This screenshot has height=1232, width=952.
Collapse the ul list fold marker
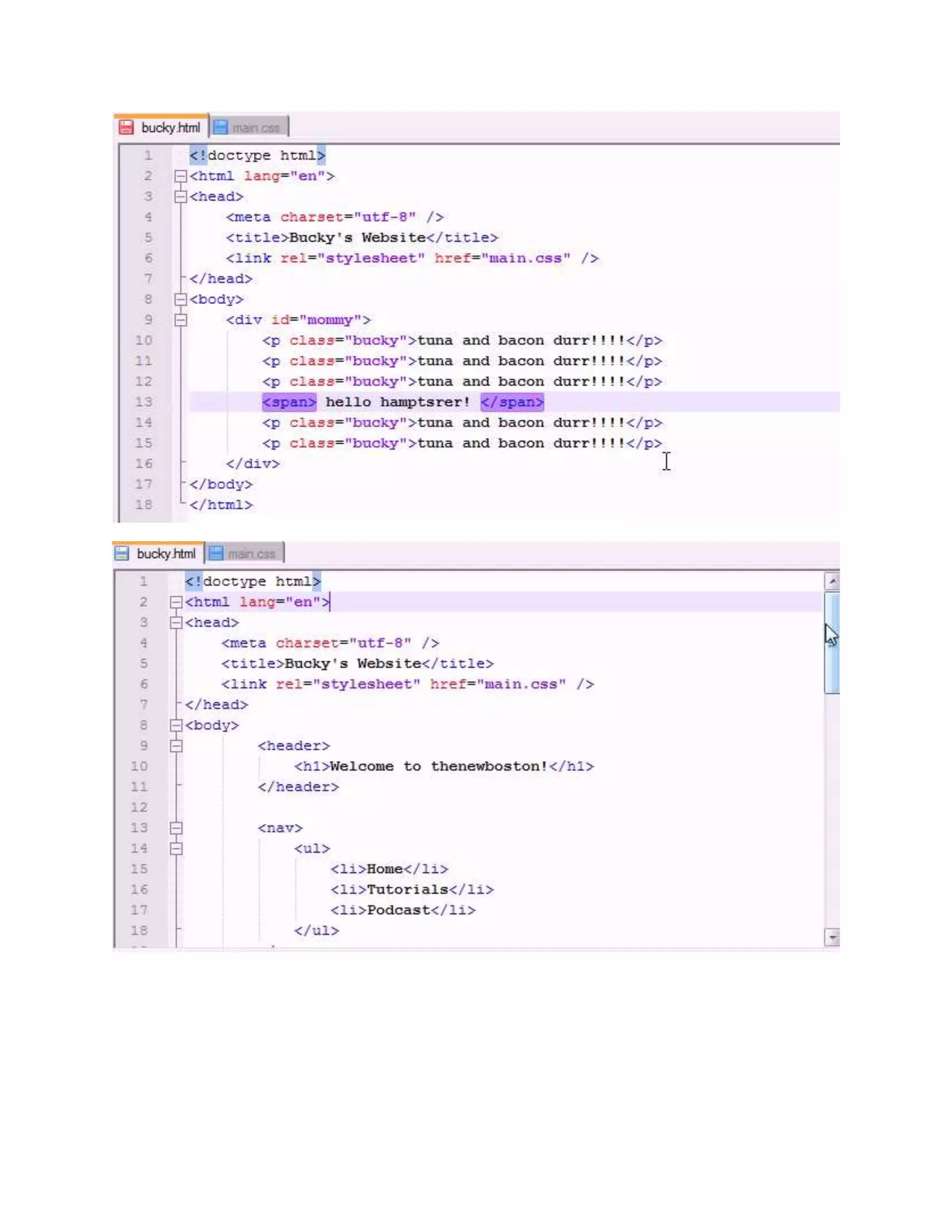[176, 849]
